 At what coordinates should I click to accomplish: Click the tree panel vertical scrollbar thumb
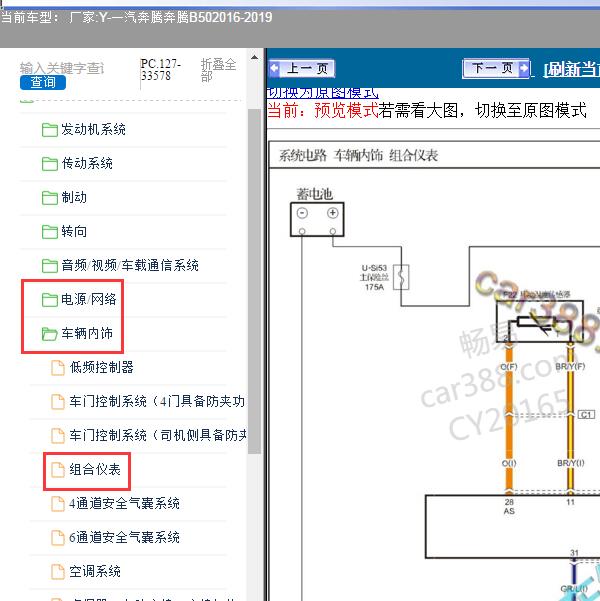(254, 282)
